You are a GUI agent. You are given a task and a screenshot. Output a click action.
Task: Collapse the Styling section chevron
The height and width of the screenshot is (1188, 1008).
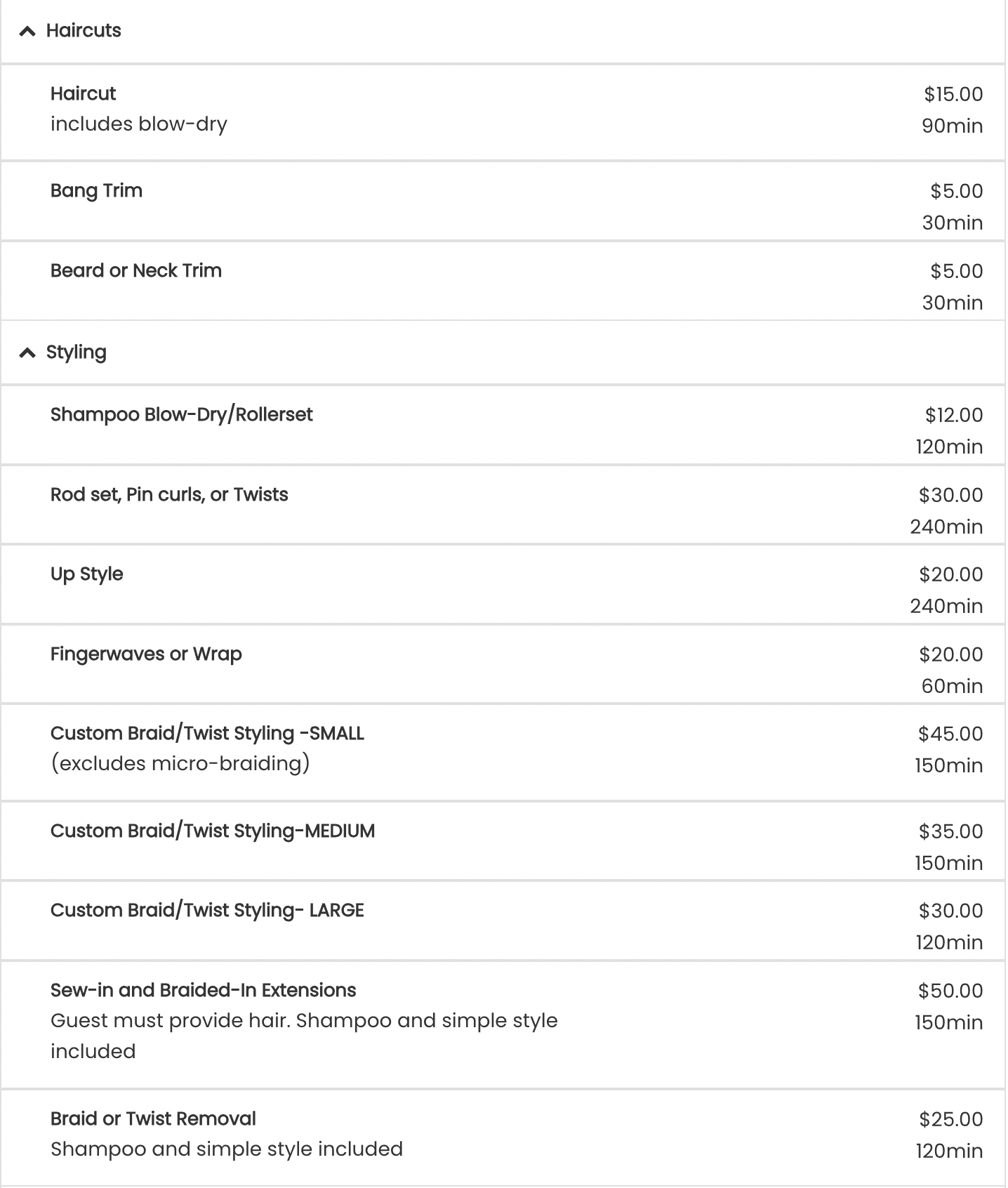(27, 352)
